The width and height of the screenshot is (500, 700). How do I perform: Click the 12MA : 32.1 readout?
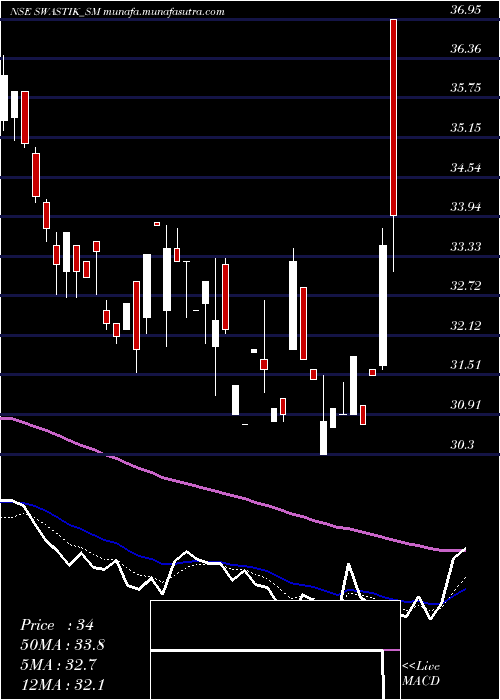point(63,684)
